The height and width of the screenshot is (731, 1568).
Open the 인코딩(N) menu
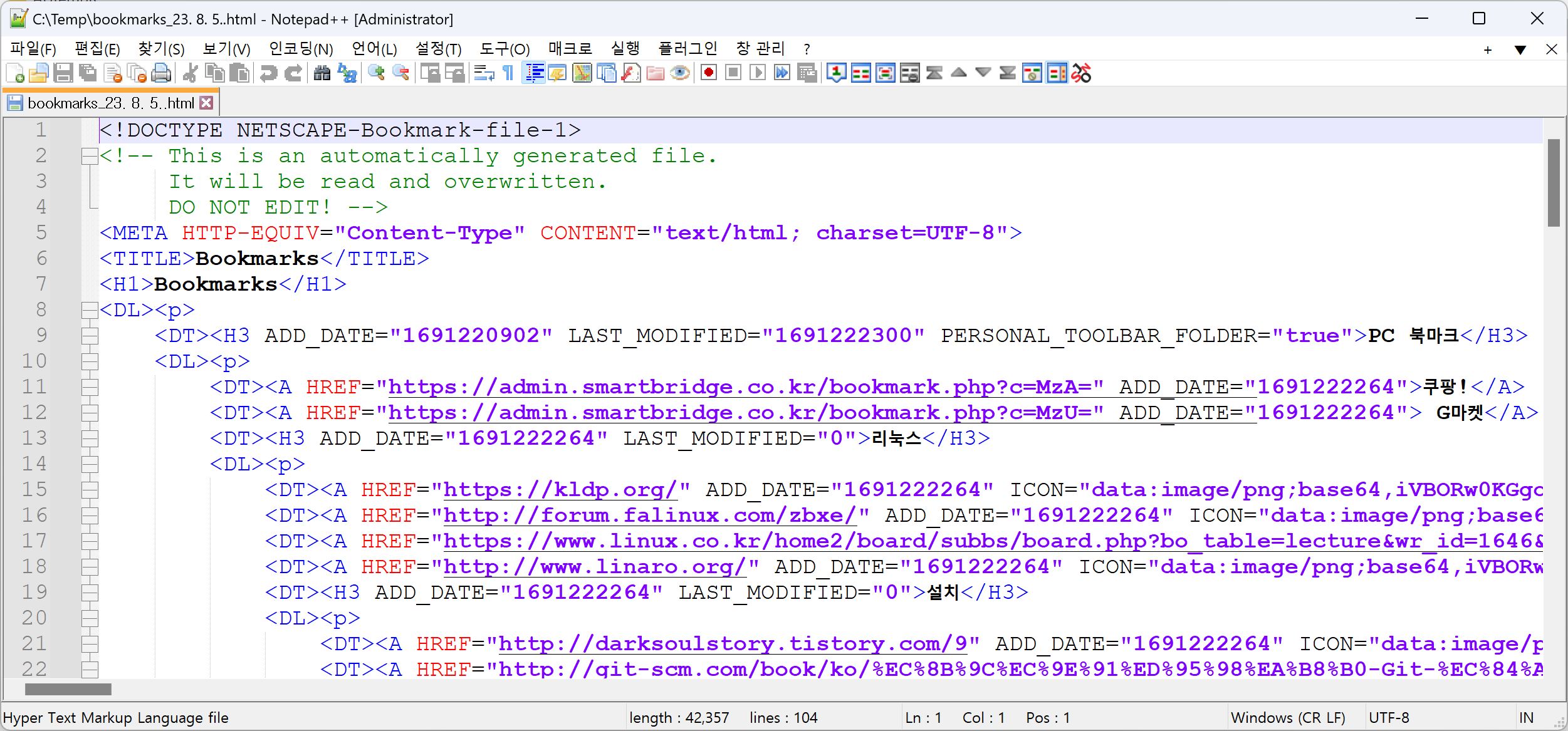[x=301, y=49]
